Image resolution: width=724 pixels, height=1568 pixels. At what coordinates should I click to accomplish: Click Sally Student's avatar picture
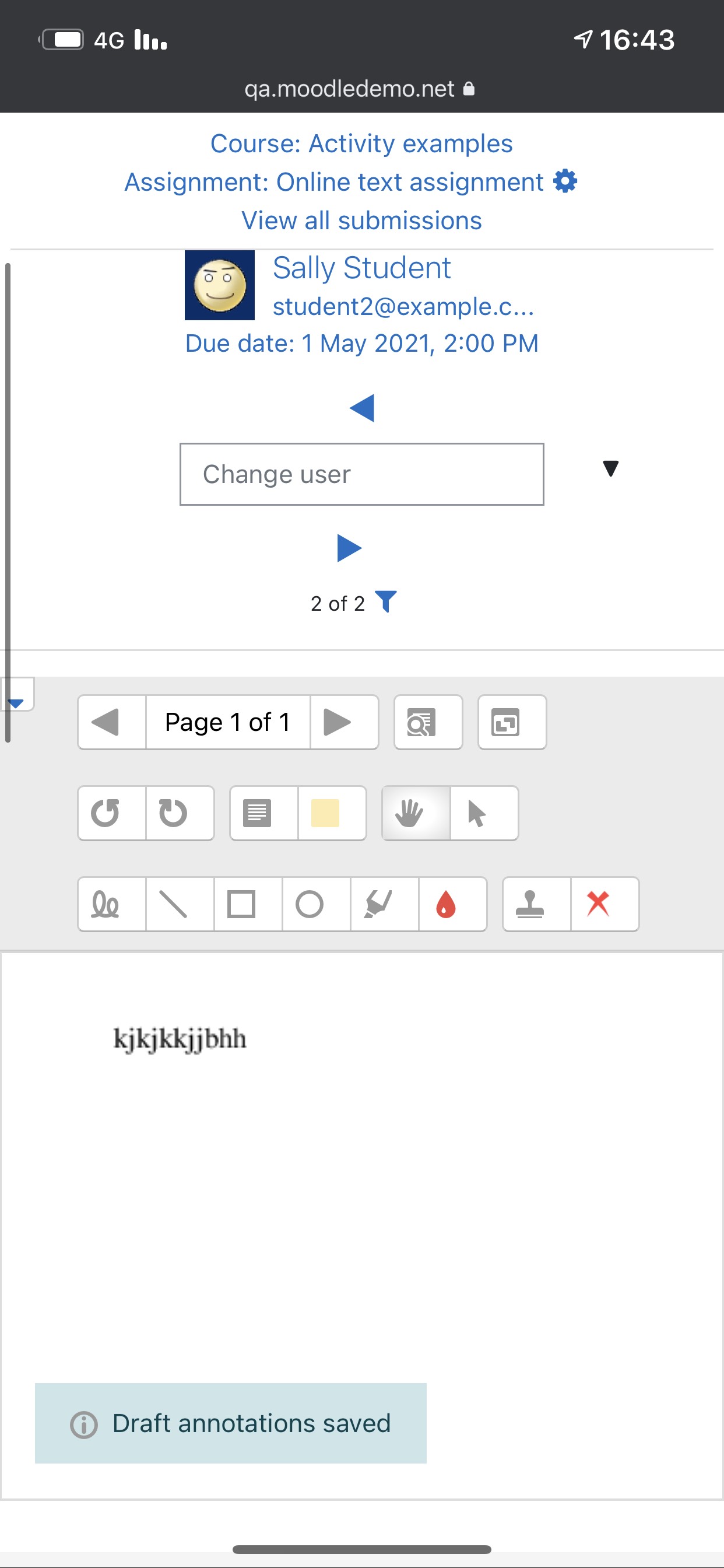[220, 285]
